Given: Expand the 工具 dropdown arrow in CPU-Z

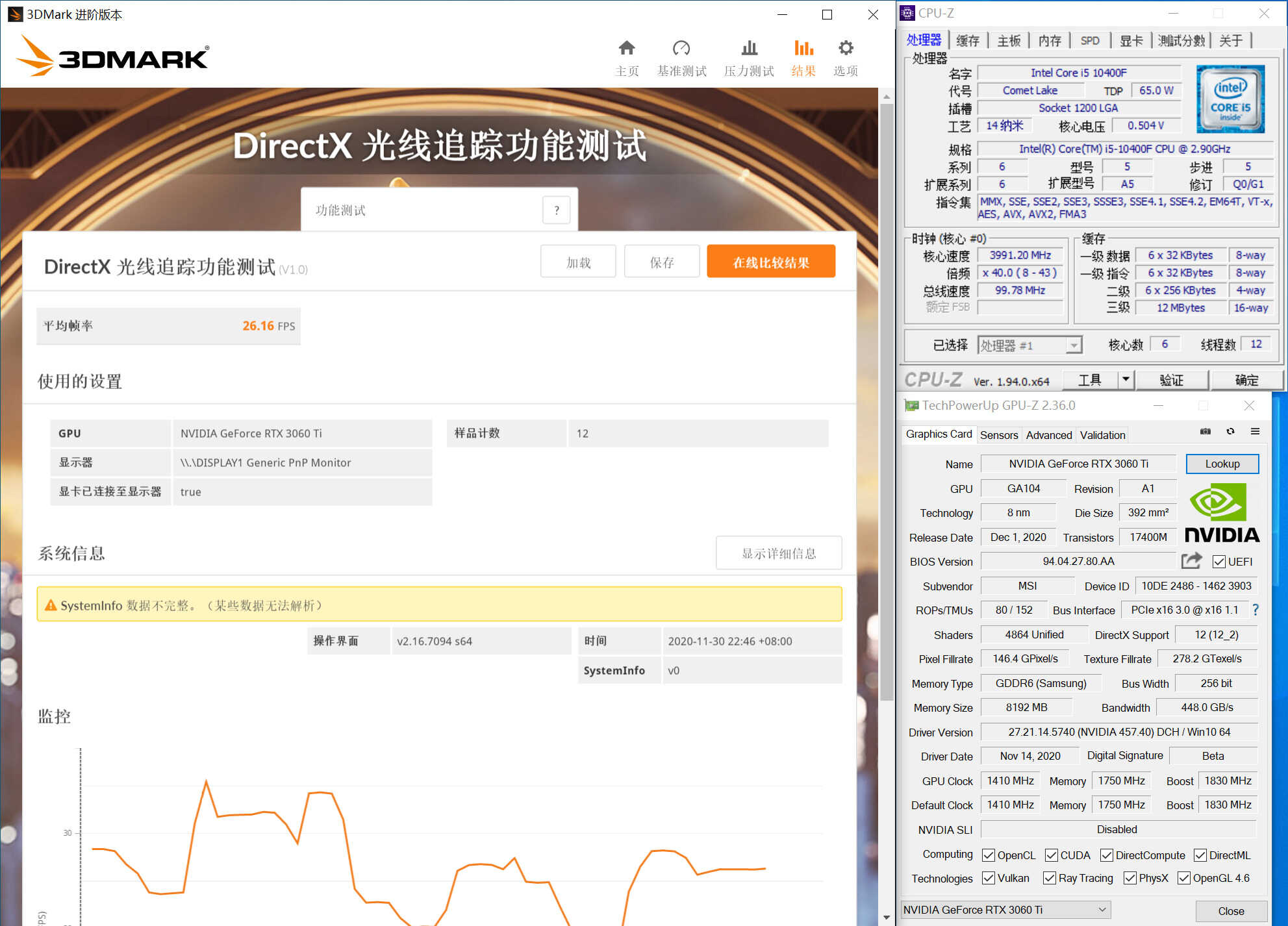Looking at the screenshot, I should click(1126, 379).
